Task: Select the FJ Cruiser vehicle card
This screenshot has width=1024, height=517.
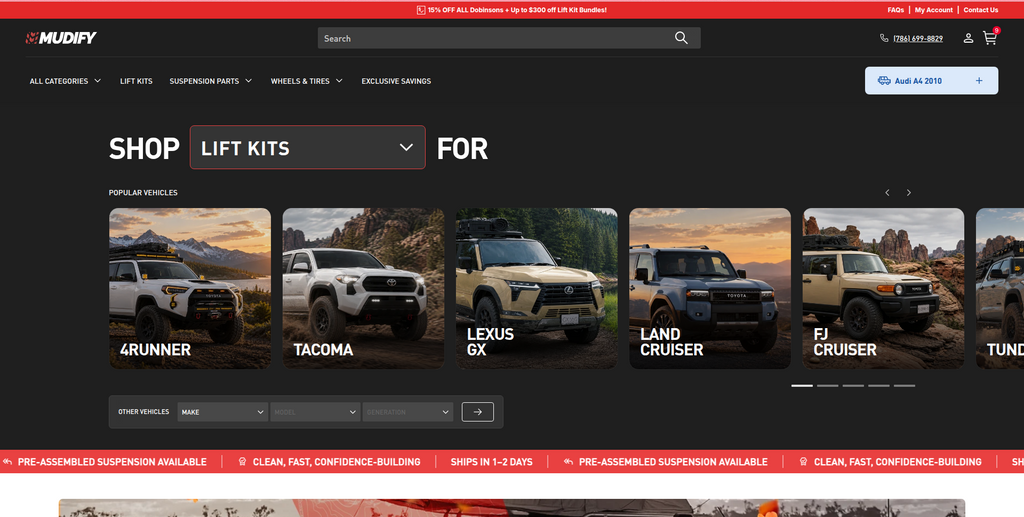Action: 883,289
